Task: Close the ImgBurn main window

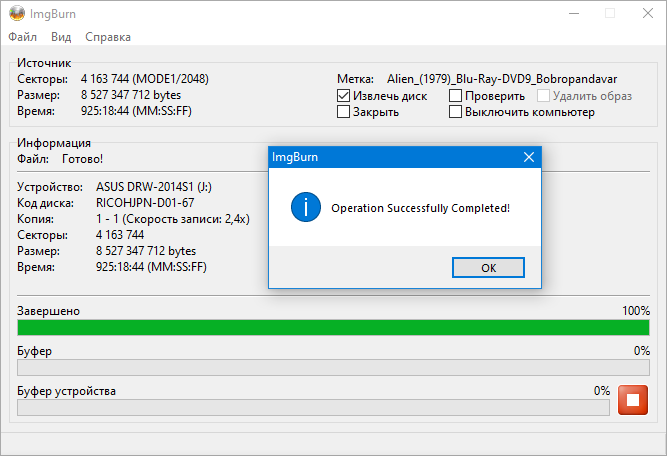Action: (x=648, y=14)
